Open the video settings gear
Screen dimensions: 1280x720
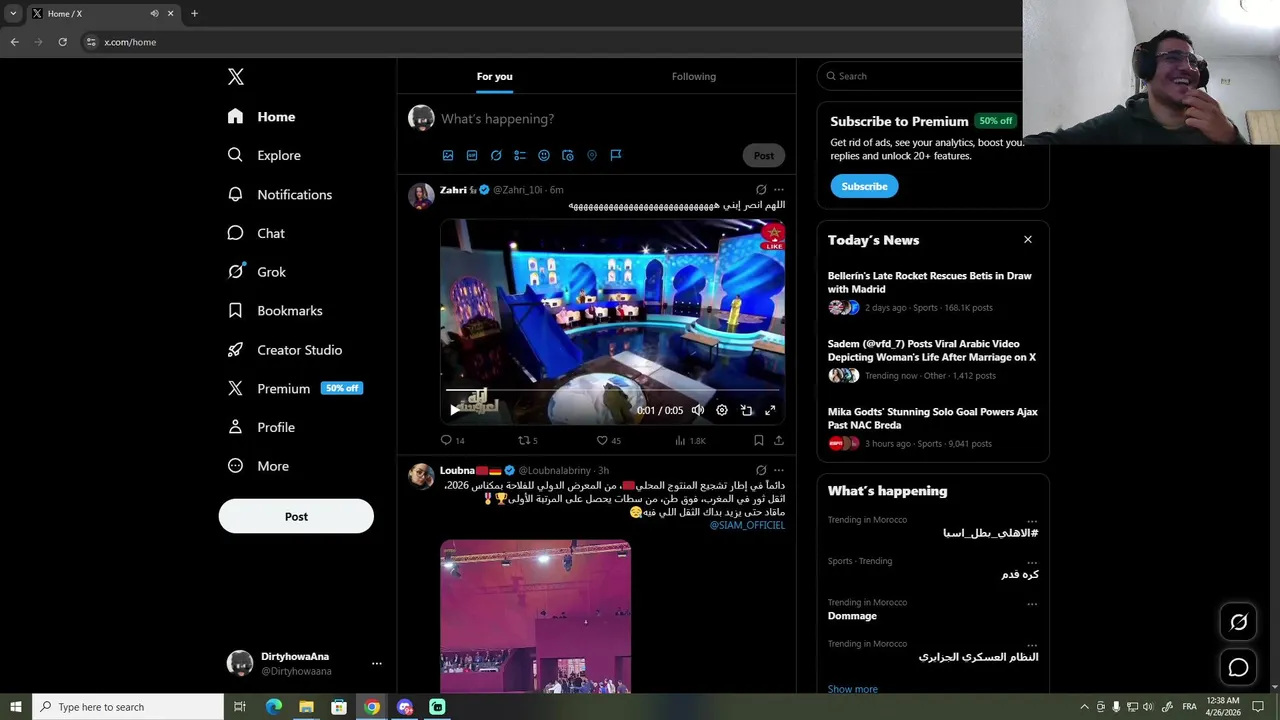click(722, 410)
